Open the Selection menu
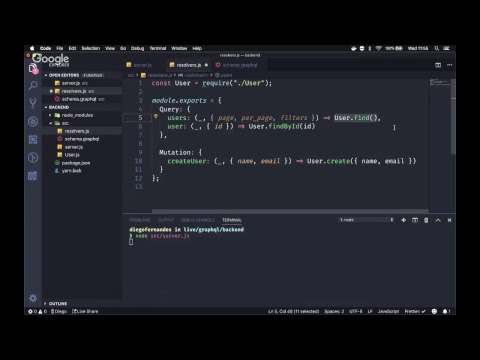480x360 pixels. (x=91, y=48)
